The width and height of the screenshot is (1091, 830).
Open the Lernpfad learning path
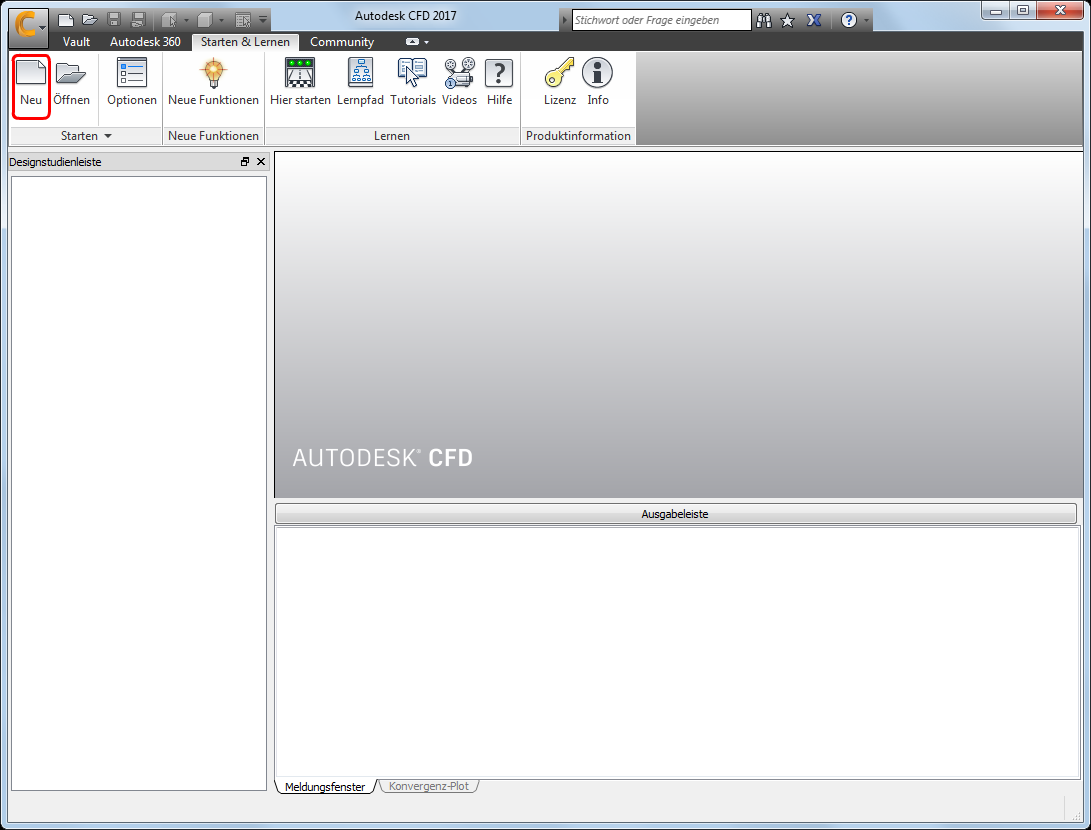coord(360,83)
